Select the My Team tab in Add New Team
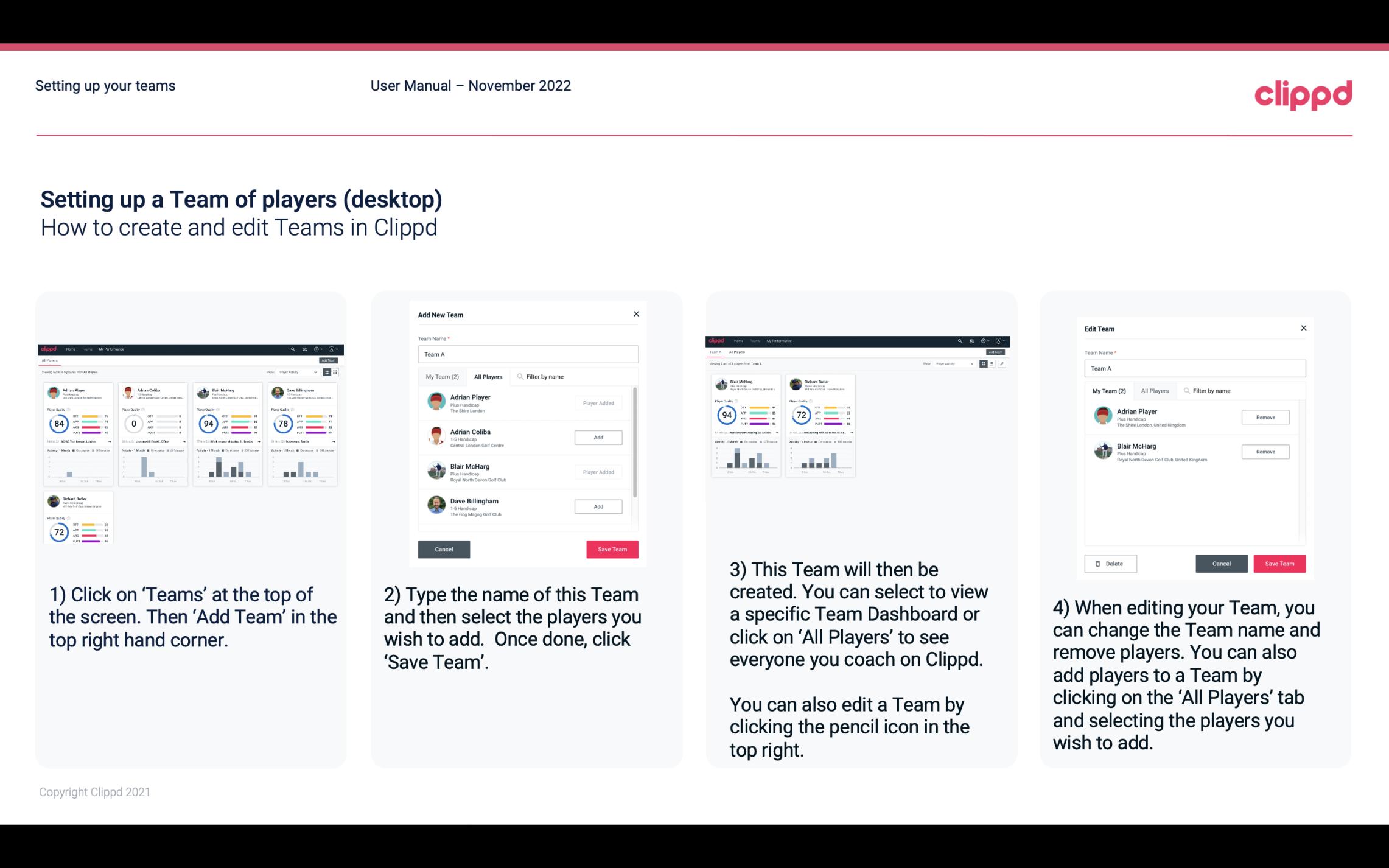Image resolution: width=1389 pixels, height=868 pixels. 442,376
